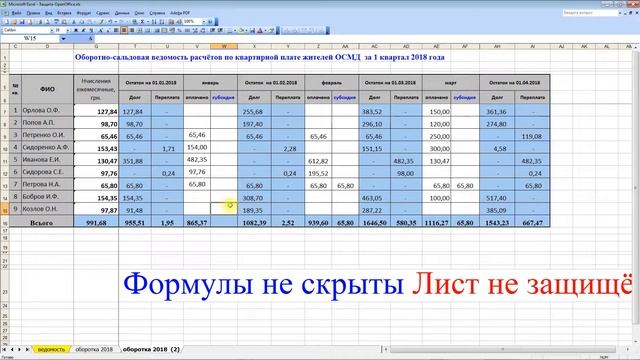Click the Name Box showing W15
This screenshot has width=640, height=360.
pos(30,38)
